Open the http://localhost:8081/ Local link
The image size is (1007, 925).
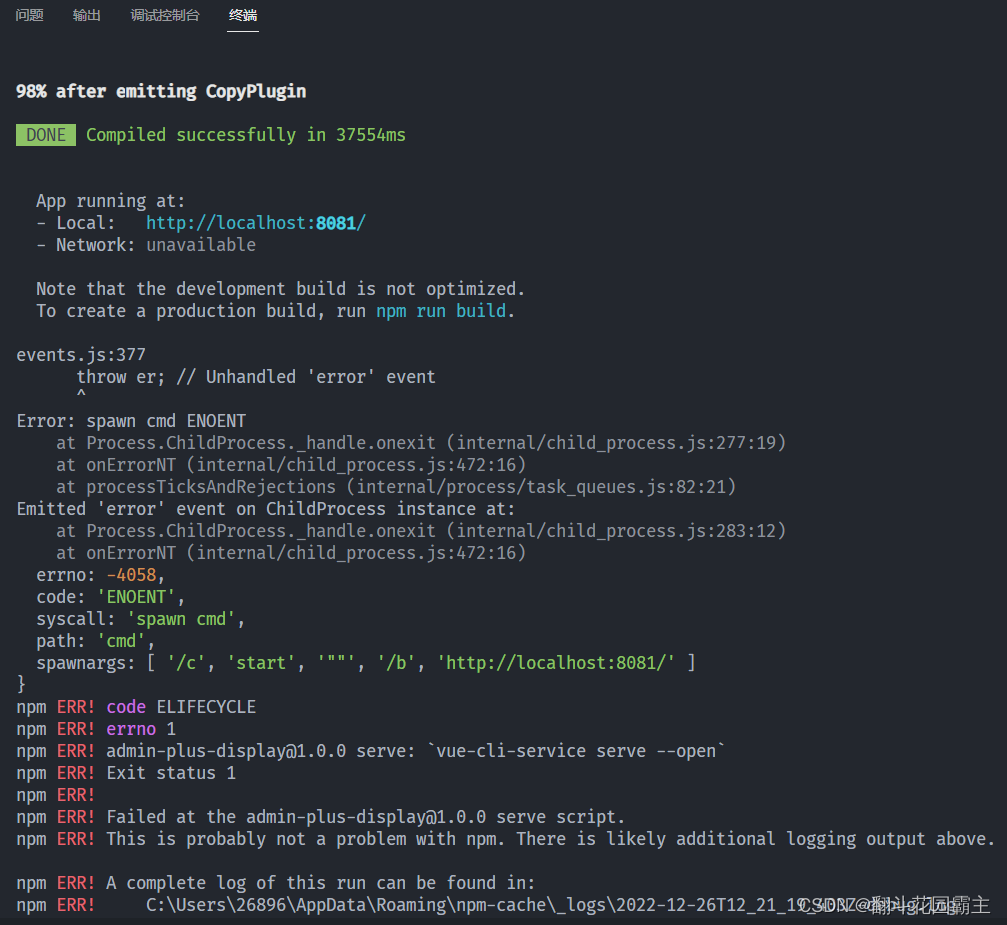pos(255,222)
